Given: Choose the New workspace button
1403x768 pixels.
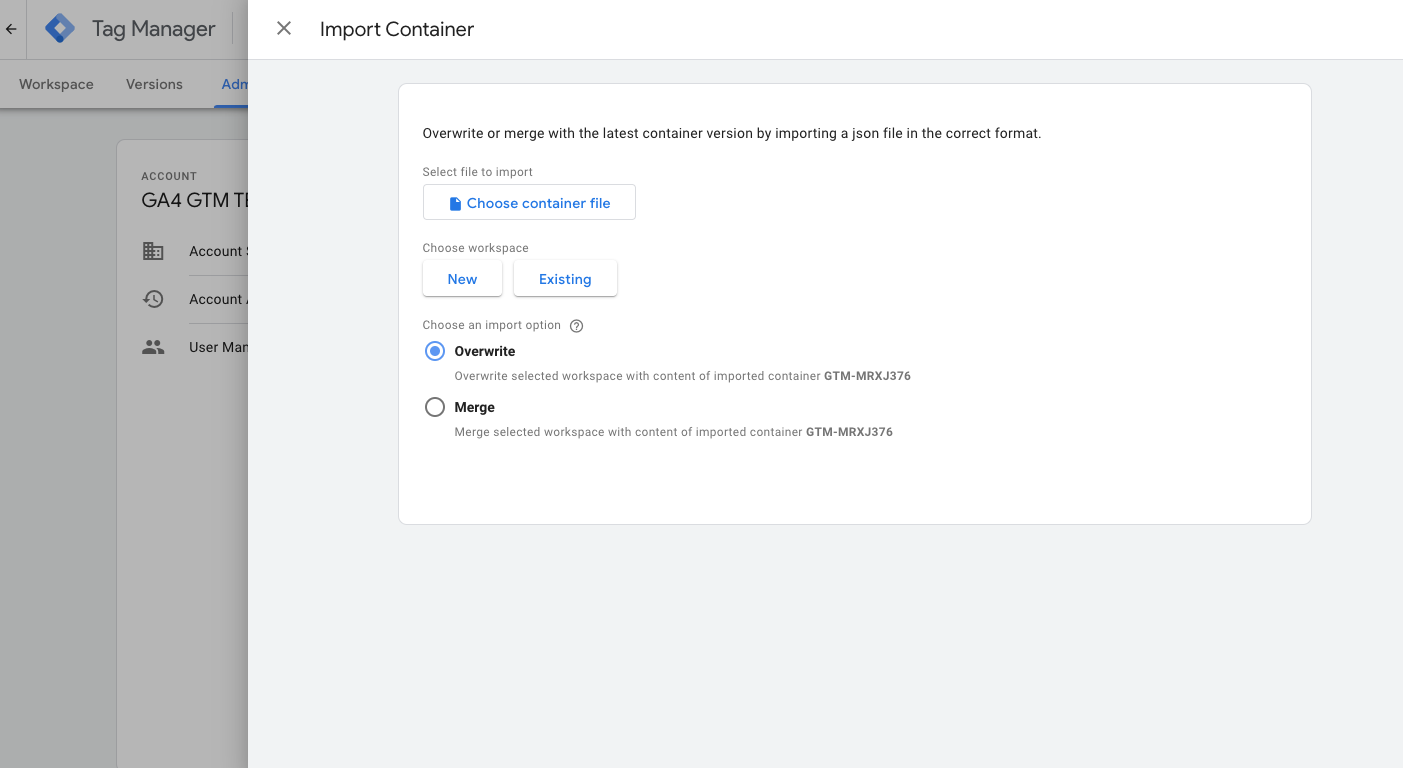Looking at the screenshot, I should tap(462, 279).
